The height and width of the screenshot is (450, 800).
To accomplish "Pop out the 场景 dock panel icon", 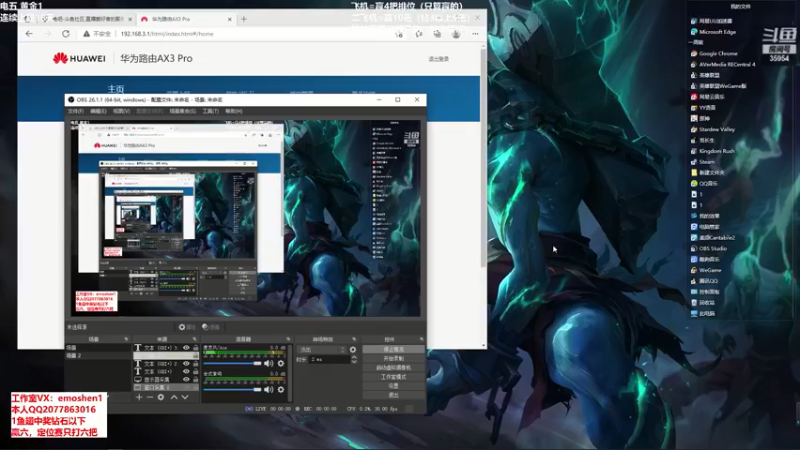I will coord(126,339).
